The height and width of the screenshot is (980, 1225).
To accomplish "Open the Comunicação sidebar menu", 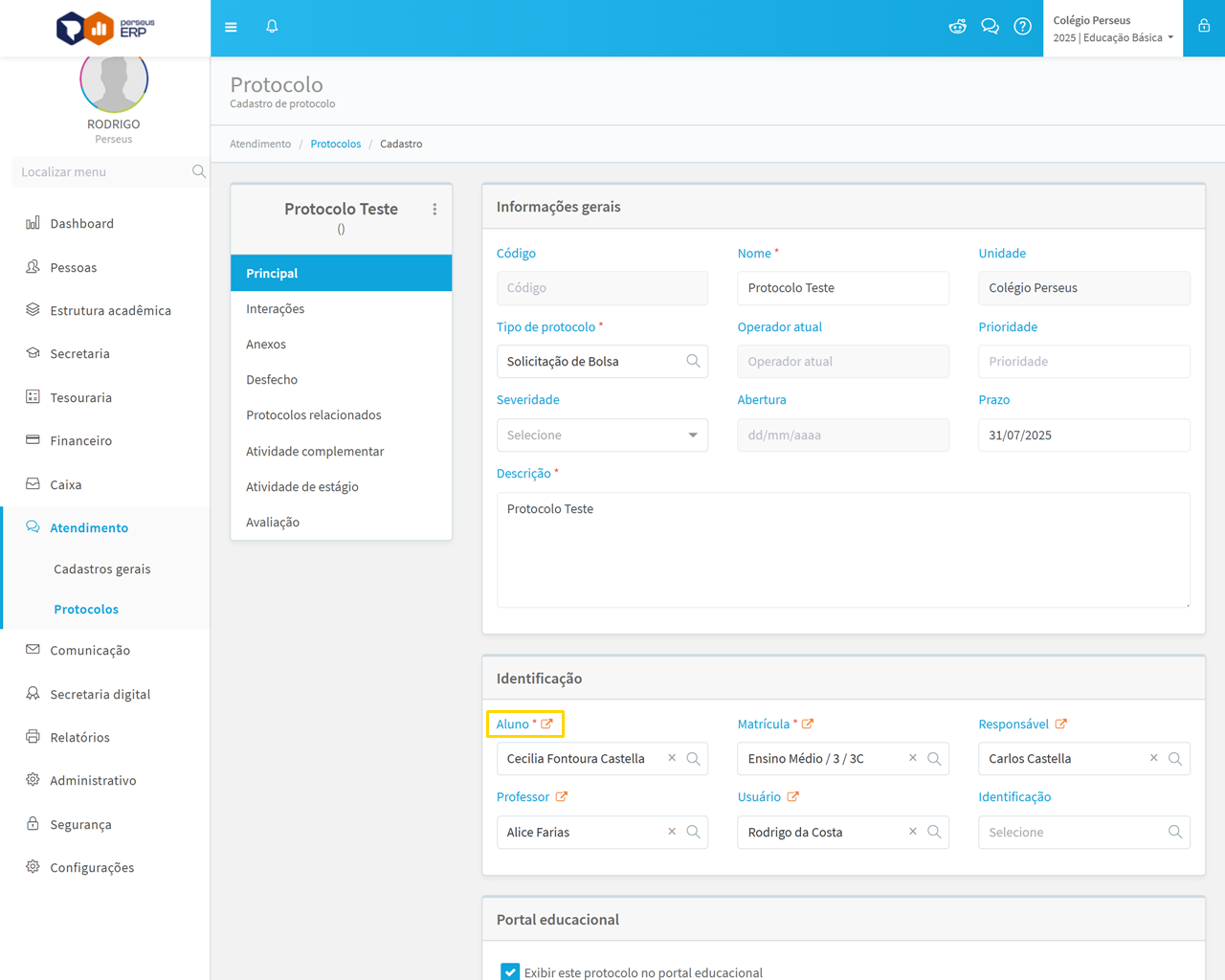I will 105,650.
